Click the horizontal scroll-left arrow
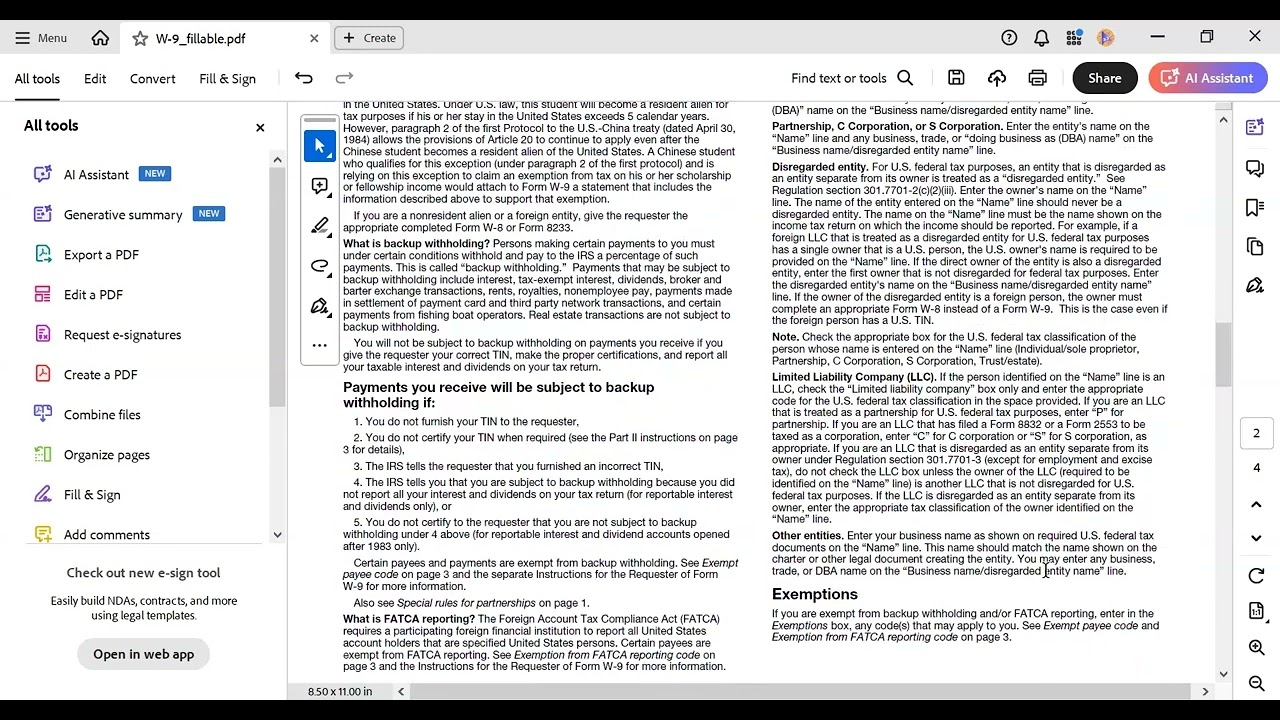The width and height of the screenshot is (1280, 720). click(x=401, y=691)
